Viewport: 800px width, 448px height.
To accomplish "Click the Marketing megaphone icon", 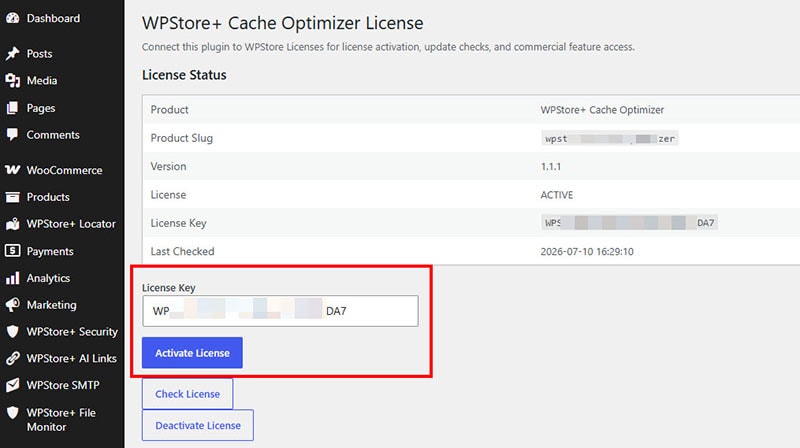I will tap(13, 305).
